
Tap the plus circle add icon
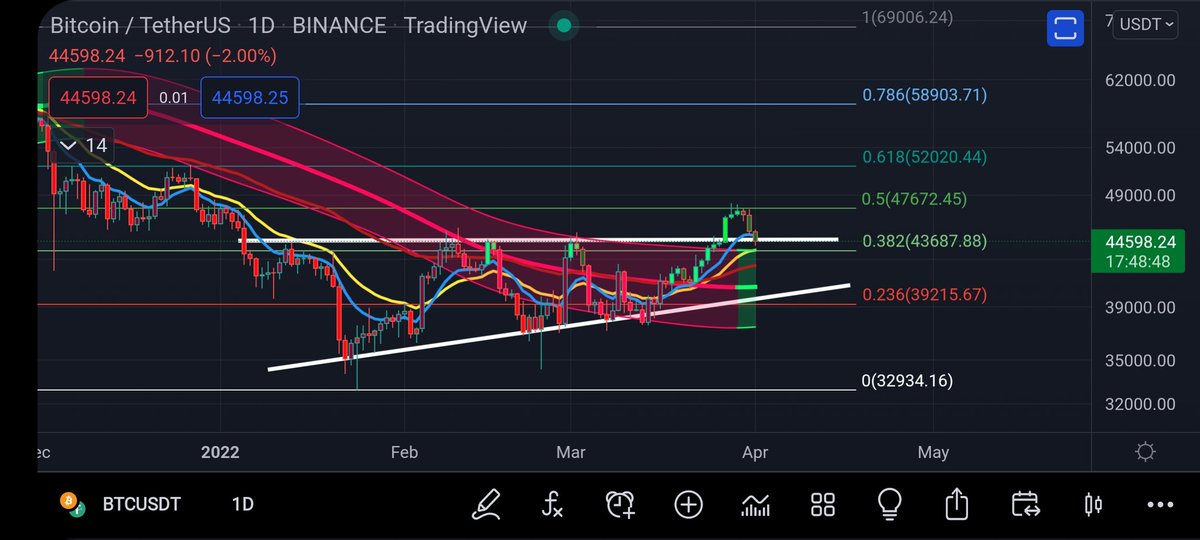click(688, 504)
